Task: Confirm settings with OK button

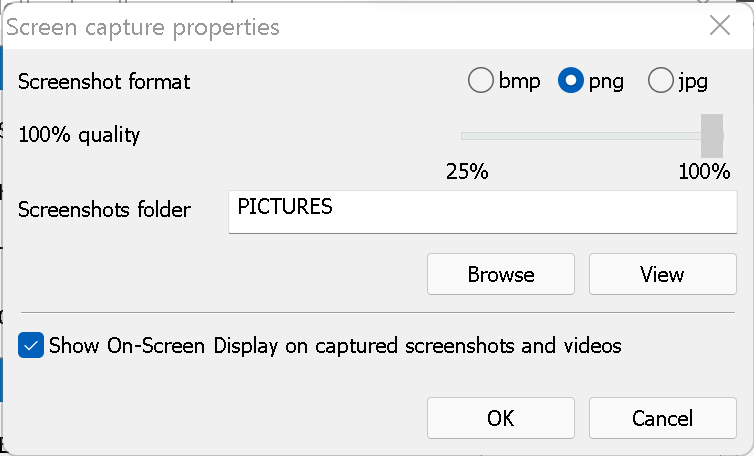Action: pyautogui.click(x=500, y=418)
